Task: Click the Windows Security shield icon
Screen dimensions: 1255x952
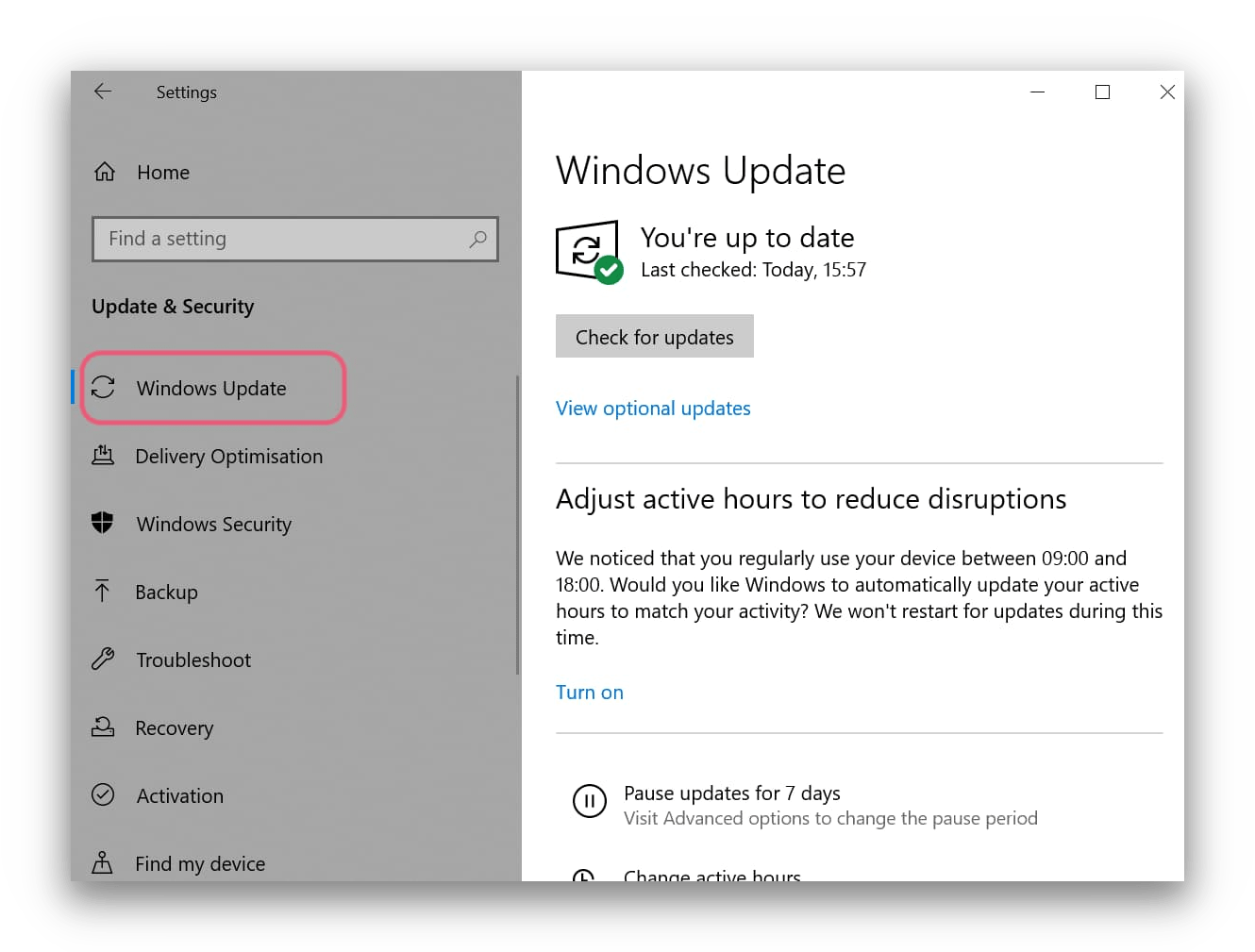Action: (103, 523)
